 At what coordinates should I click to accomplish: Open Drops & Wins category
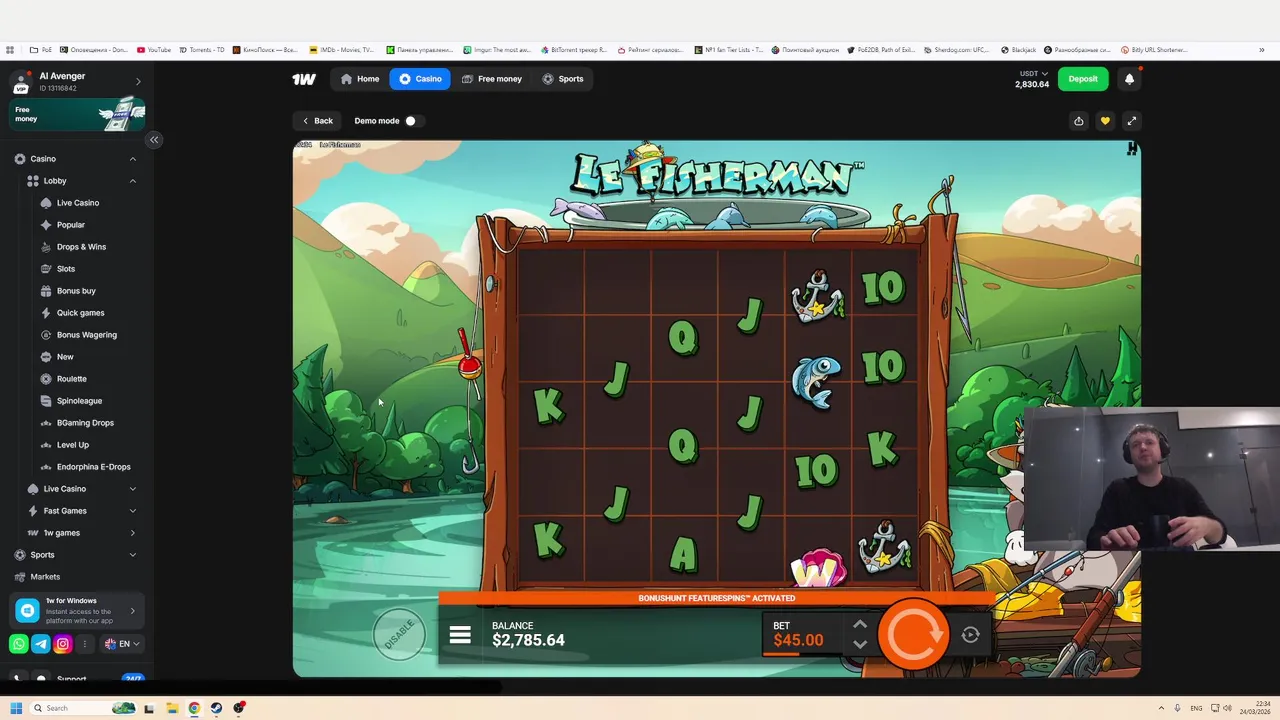click(81, 247)
